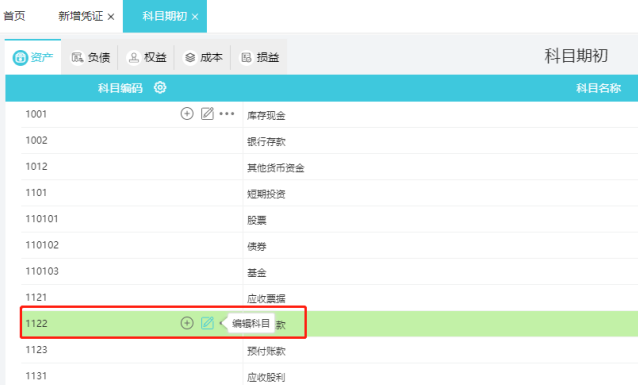The height and width of the screenshot is (385, 638).
Task: Click the 应收票据 subject name
Action: 266,298
